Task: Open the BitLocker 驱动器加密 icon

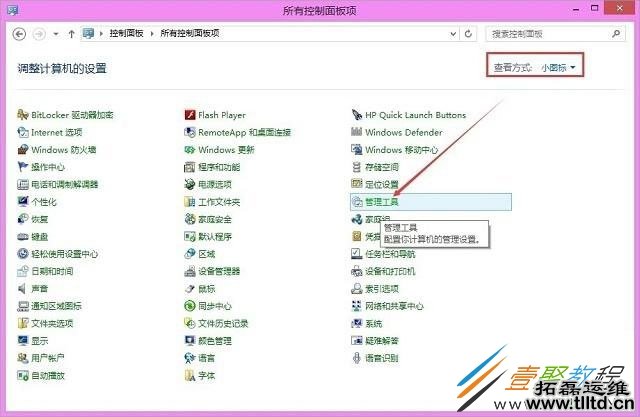Action: [22, 115]
